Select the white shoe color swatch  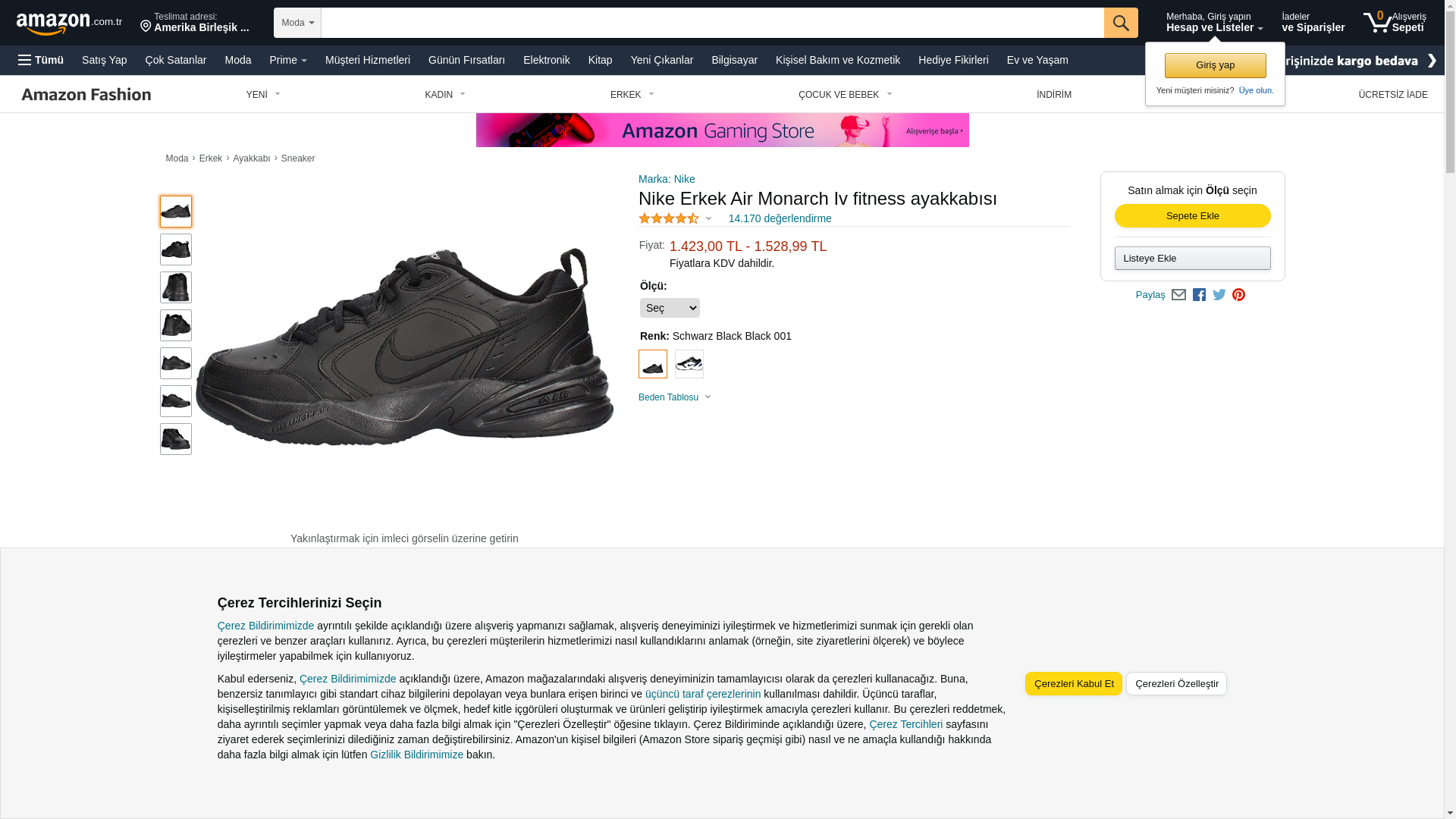(x=689, y=364)
